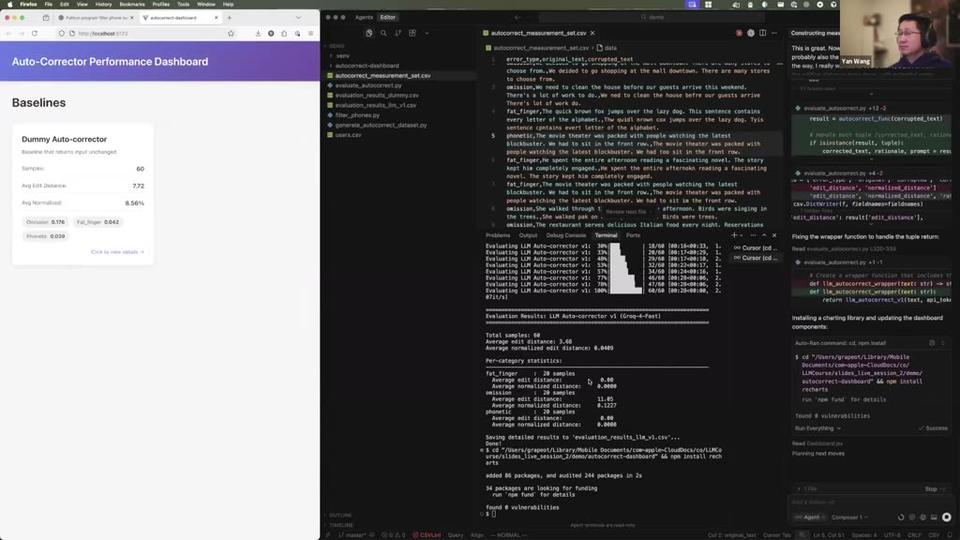Image resolution: width=960 pixels, height=540 pixels.
Task: Stop the running agent
Action: (x=934, y=489)
